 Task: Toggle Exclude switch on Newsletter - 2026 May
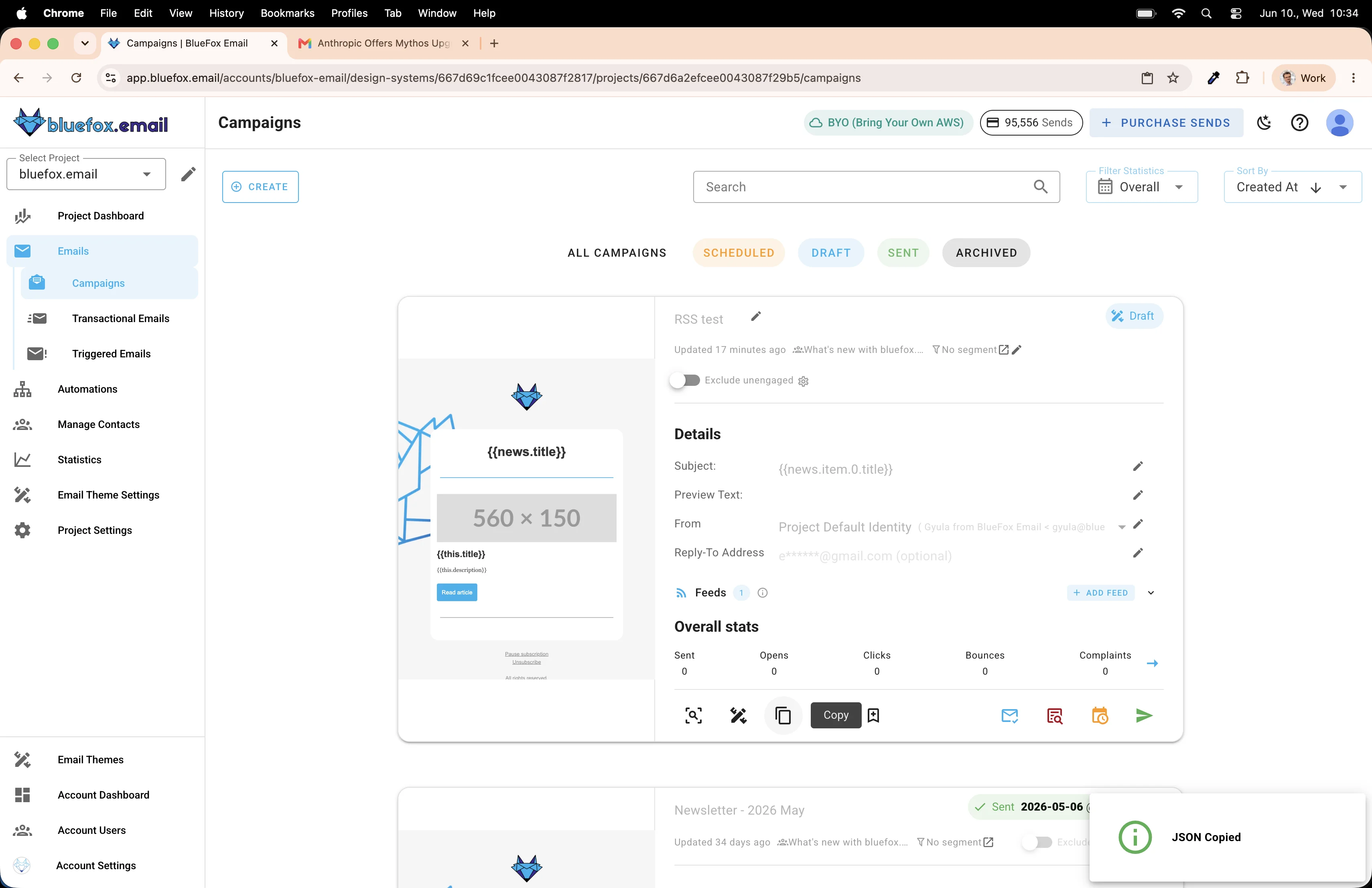click(1038, 842)
